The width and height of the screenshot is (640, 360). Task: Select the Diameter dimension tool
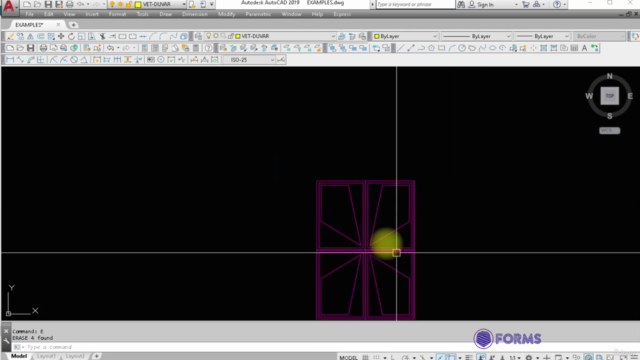74,60
